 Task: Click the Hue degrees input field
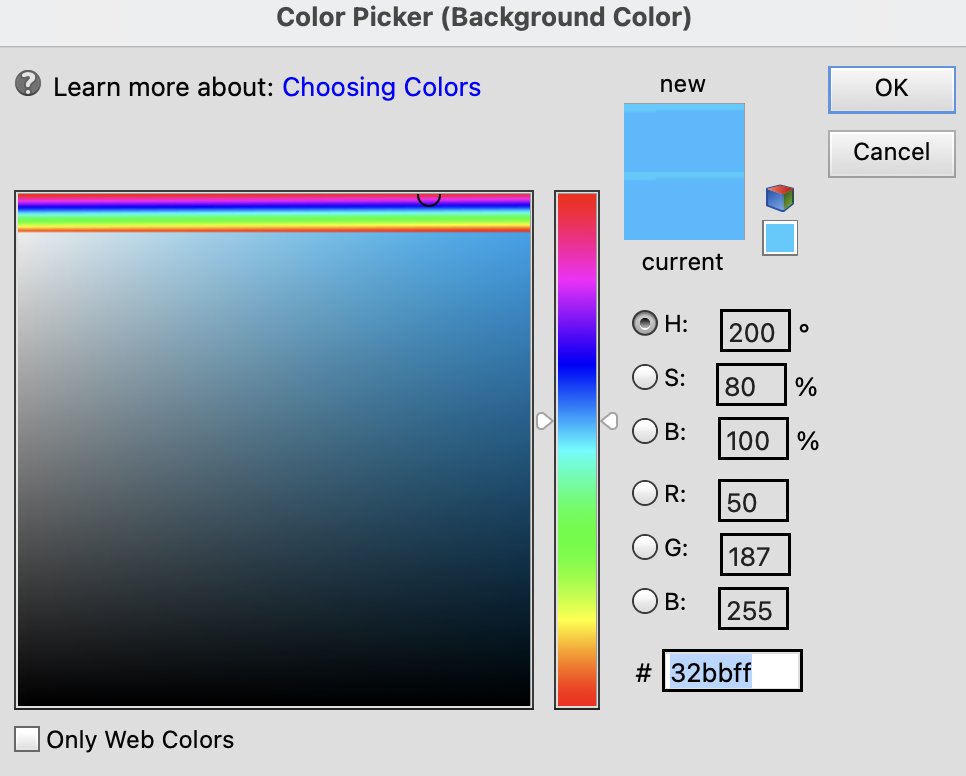pos(754,331)
